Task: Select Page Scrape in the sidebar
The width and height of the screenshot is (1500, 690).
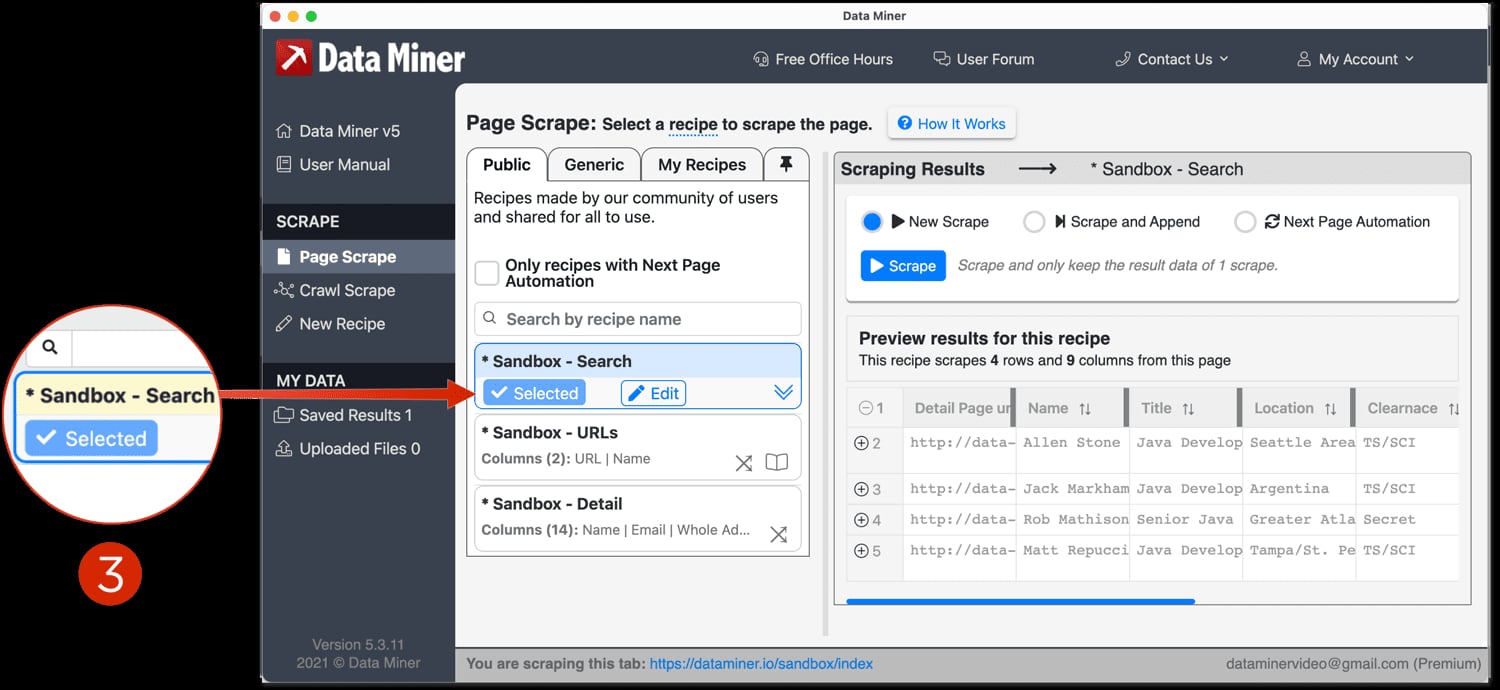Action: (358, 257)
